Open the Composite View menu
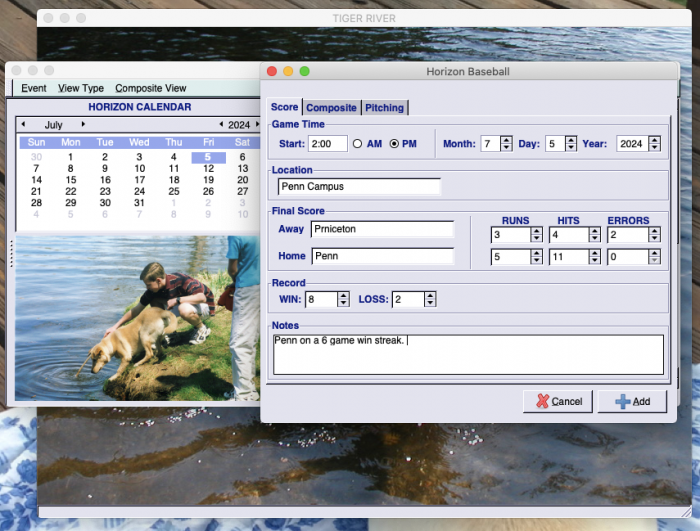Screen dimensions: 700x531 click(151, 88)
